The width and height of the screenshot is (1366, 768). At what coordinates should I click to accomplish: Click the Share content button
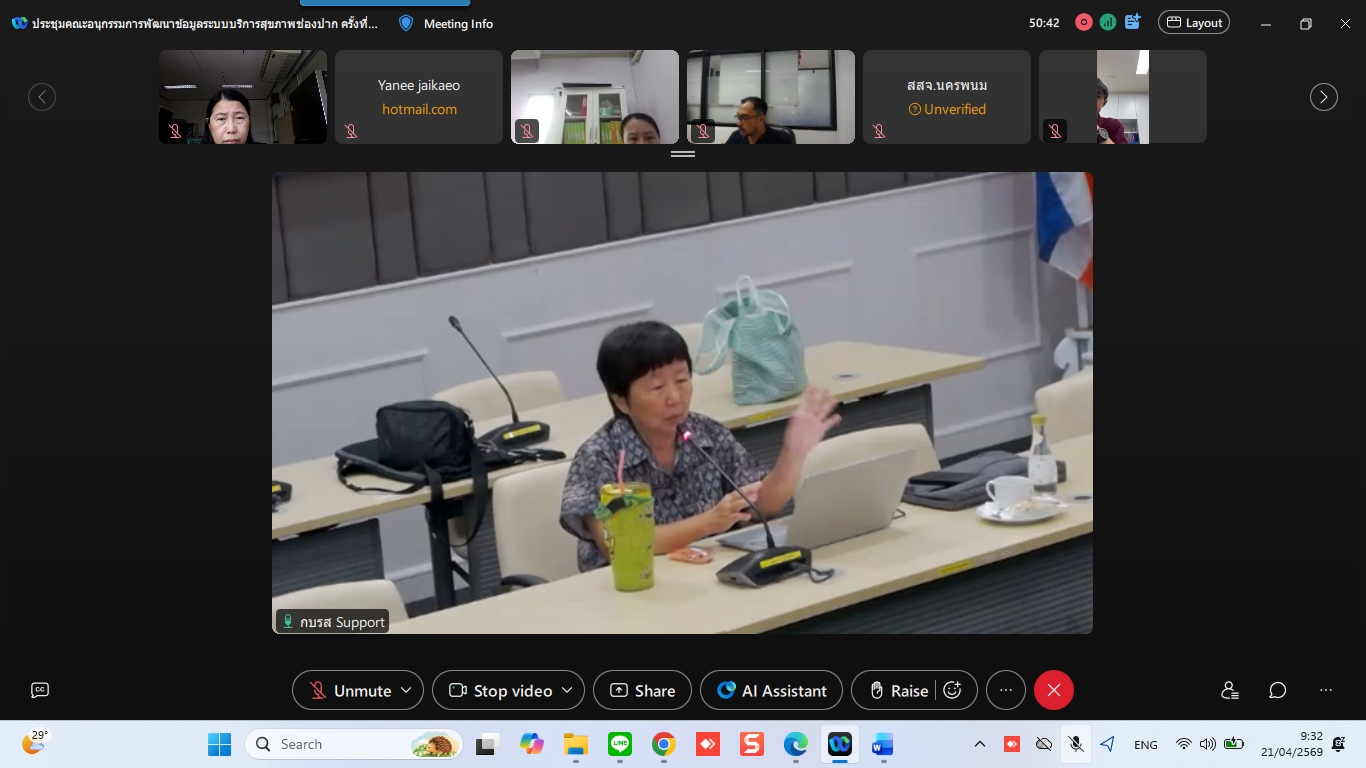pos(642,690)
